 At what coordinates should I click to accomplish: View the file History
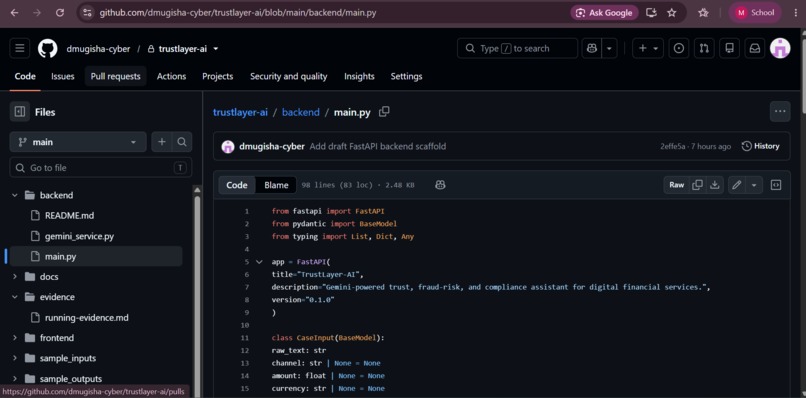[760, 146]
